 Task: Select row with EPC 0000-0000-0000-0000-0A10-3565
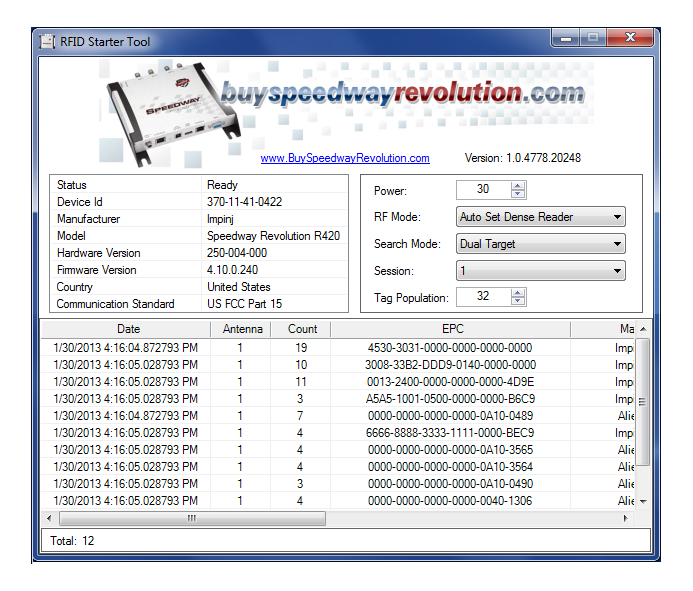(x=338, y=450)
